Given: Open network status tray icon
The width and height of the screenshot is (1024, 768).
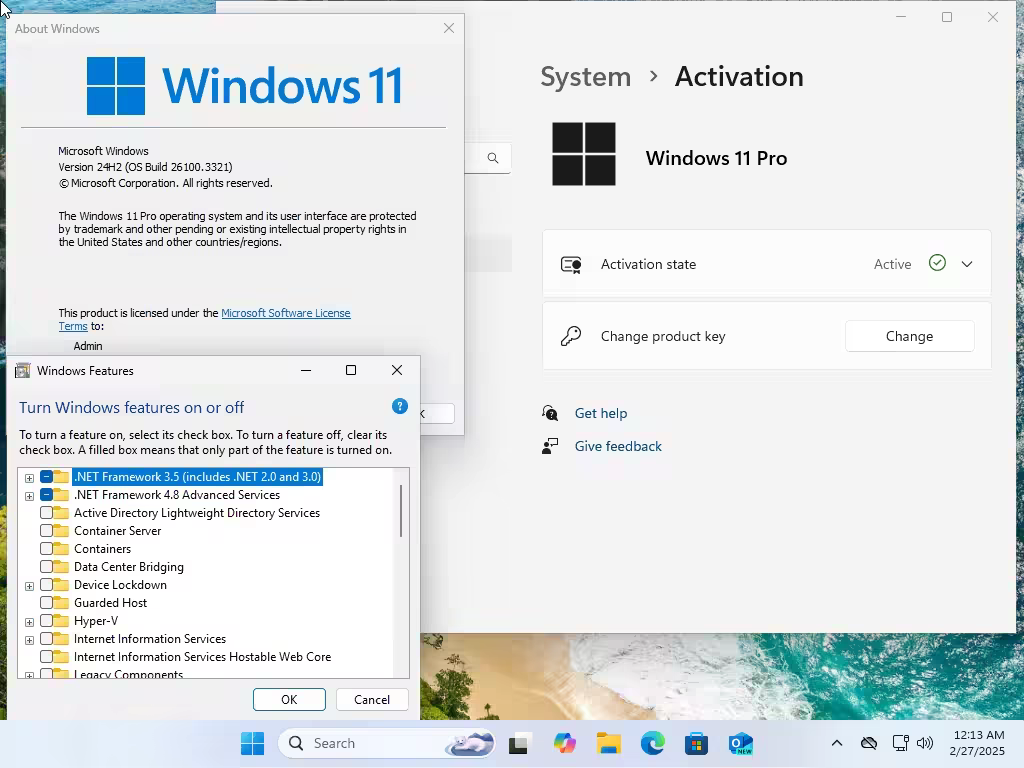Looking at the screenshot, I should click(901, 743).
